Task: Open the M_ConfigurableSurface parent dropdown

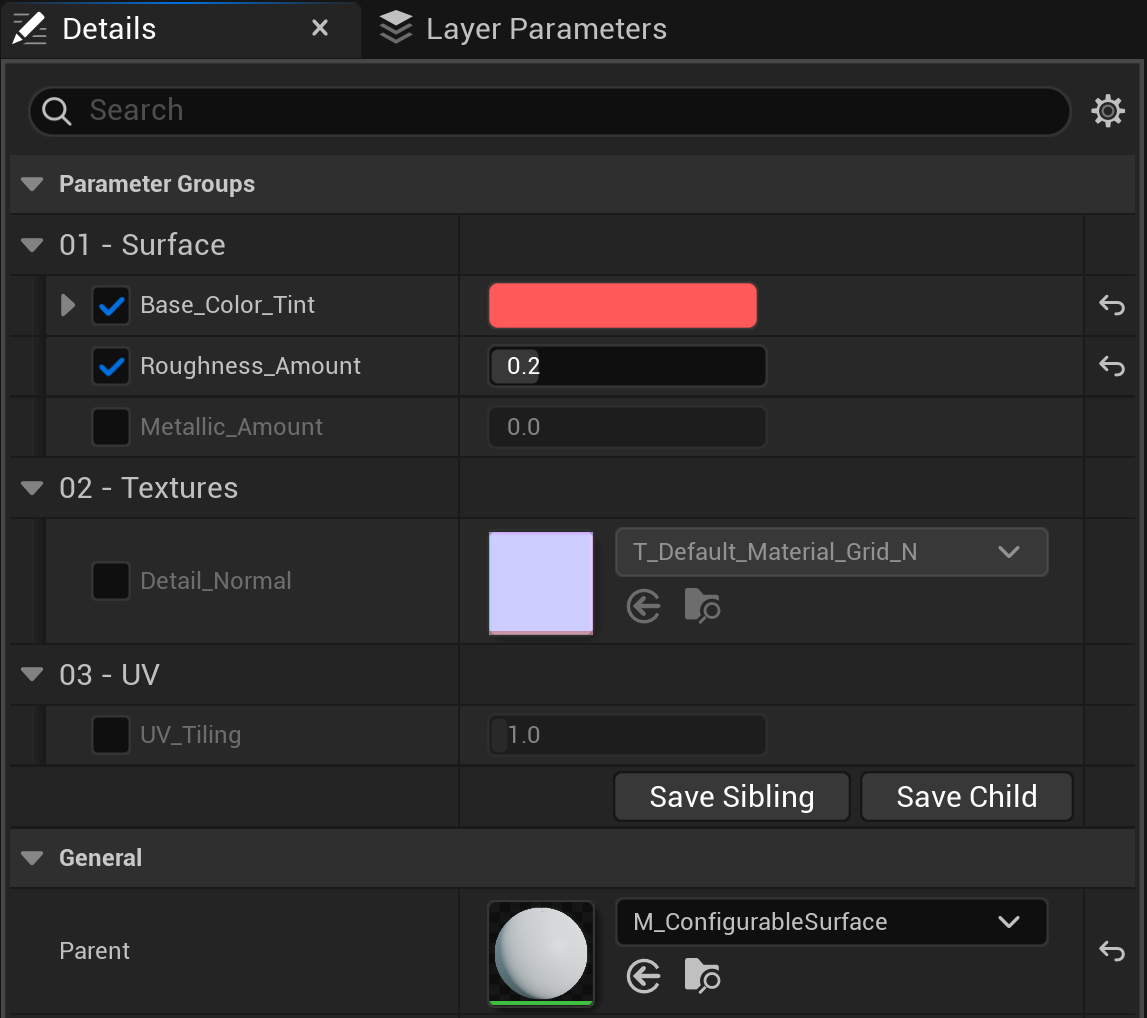Action: 832,922
